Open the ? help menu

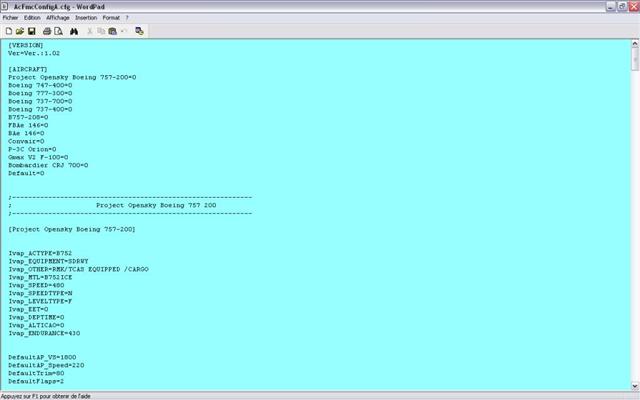[127, 18]
